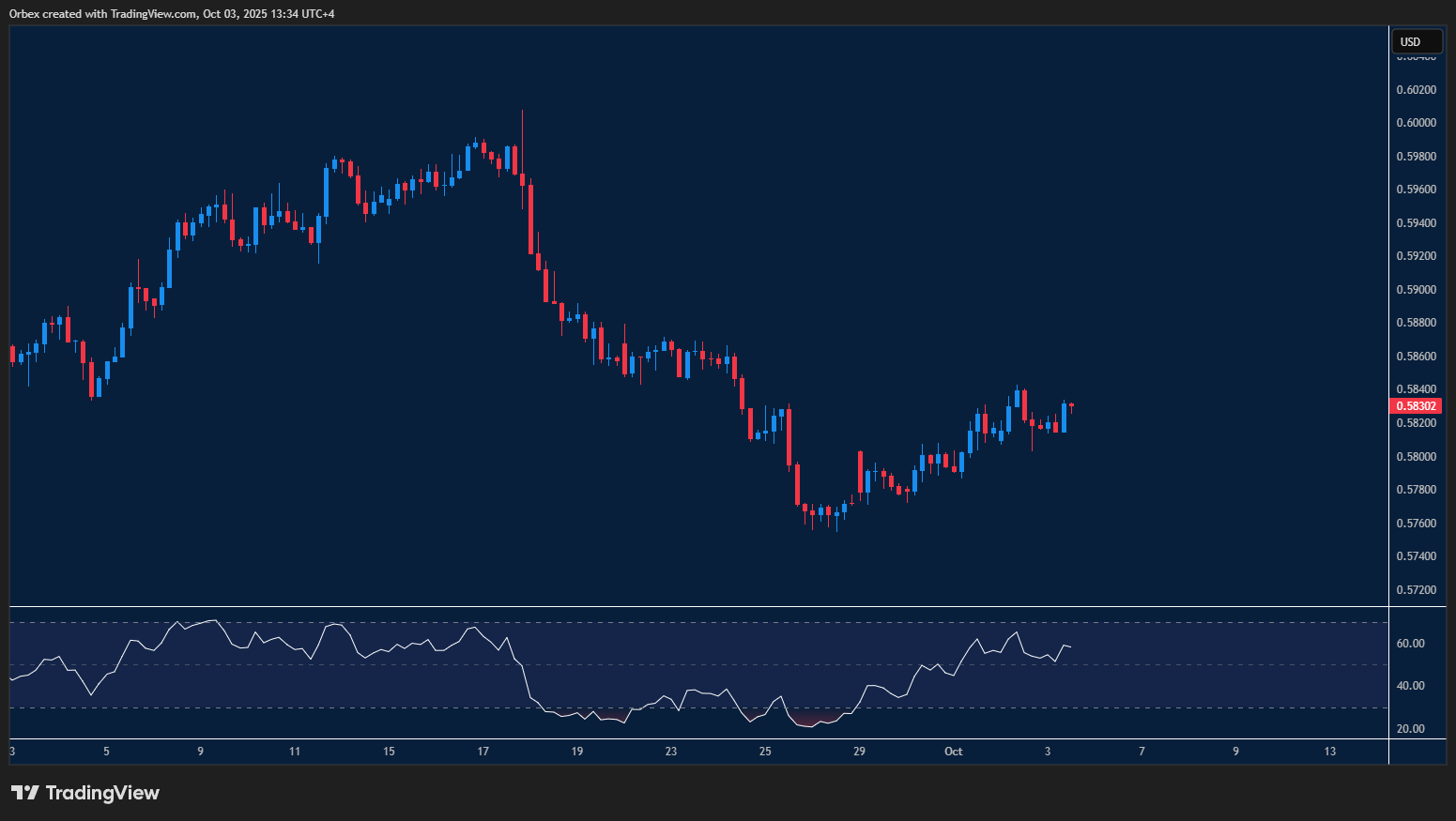Select the 13 date label on the time axis

tap(1329, 752)
